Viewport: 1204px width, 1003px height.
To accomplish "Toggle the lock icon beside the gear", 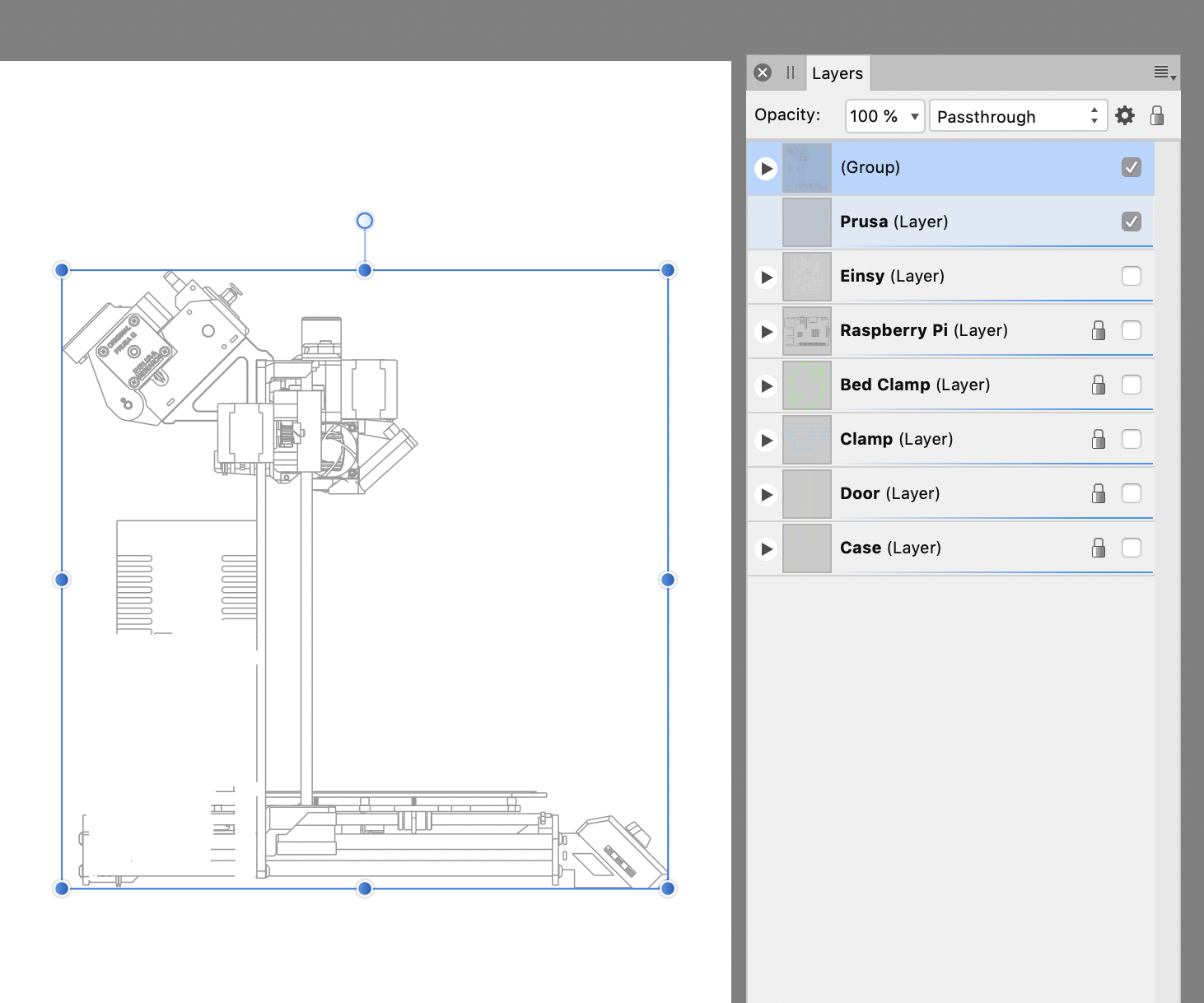I will [1157, 116].
